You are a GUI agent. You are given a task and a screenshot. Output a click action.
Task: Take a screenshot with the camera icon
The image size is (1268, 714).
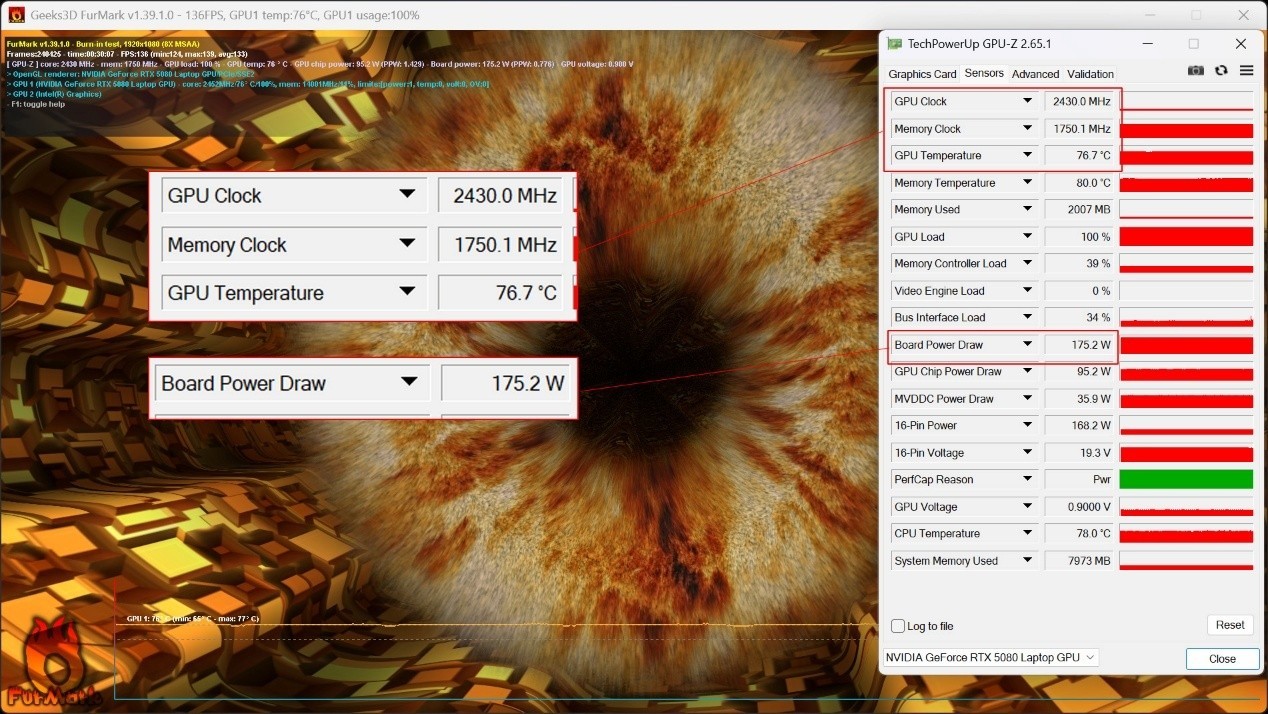(x=1195, y=71)
